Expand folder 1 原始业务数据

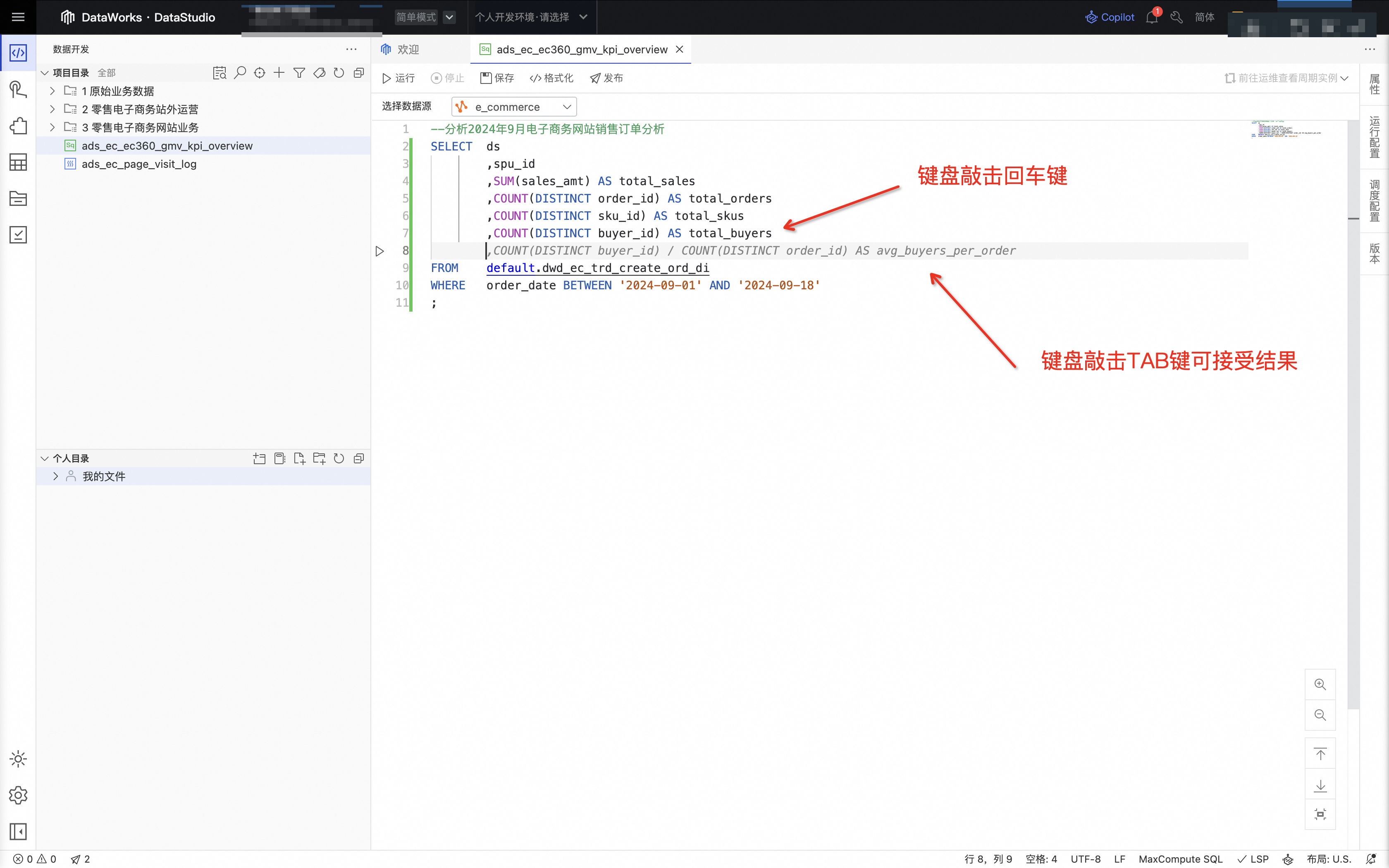click(52, 91)
